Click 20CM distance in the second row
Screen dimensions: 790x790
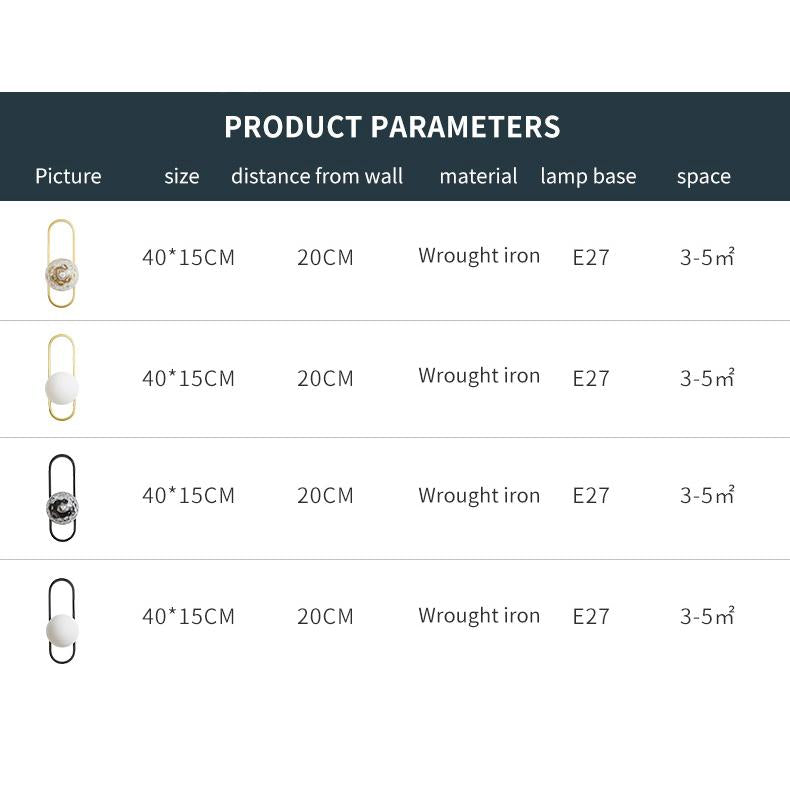pos(325,379)
